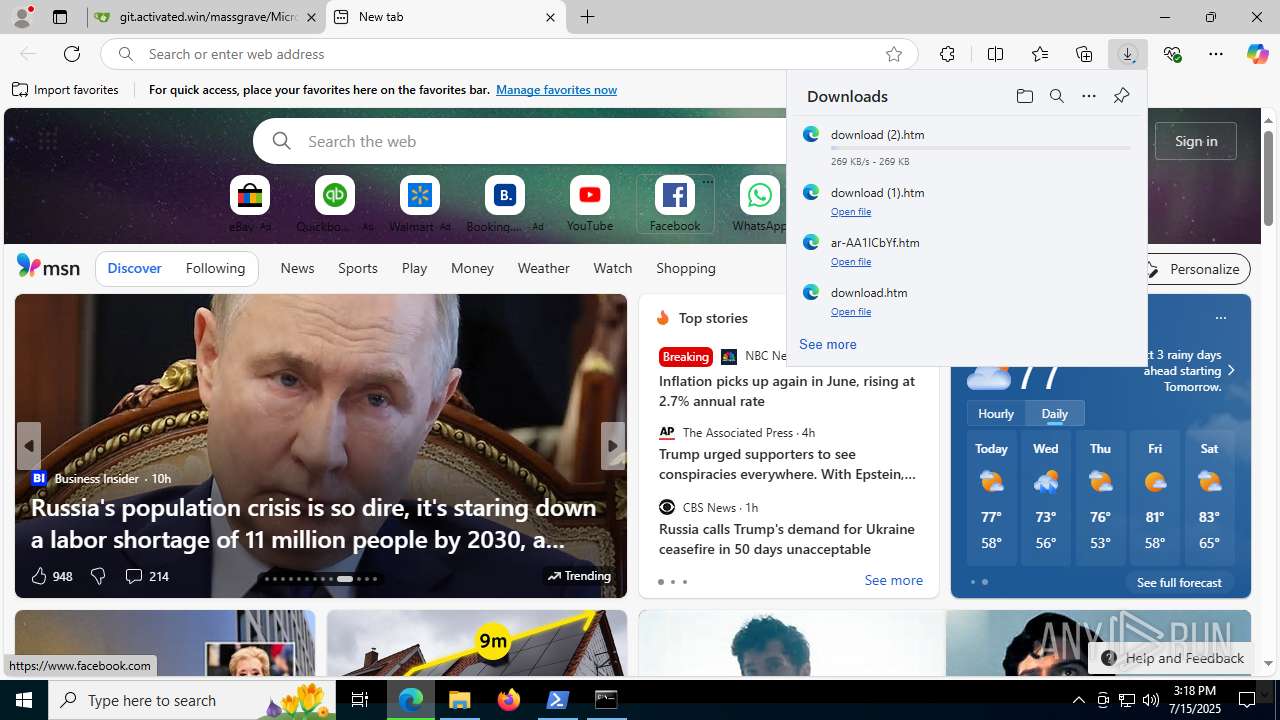Click the Sign in button

(1196, 141)
